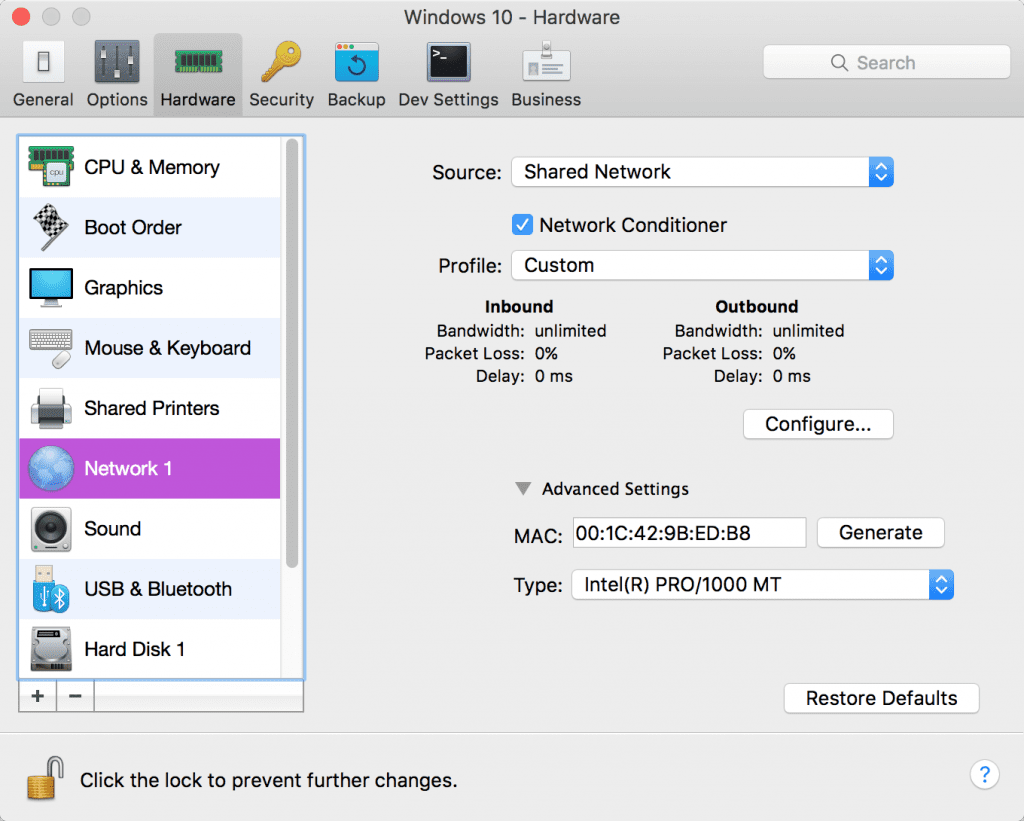Switch to the Security tab
Image resolution: width=1024 pixels, height=821 pixels.
[x=281, y=73]
